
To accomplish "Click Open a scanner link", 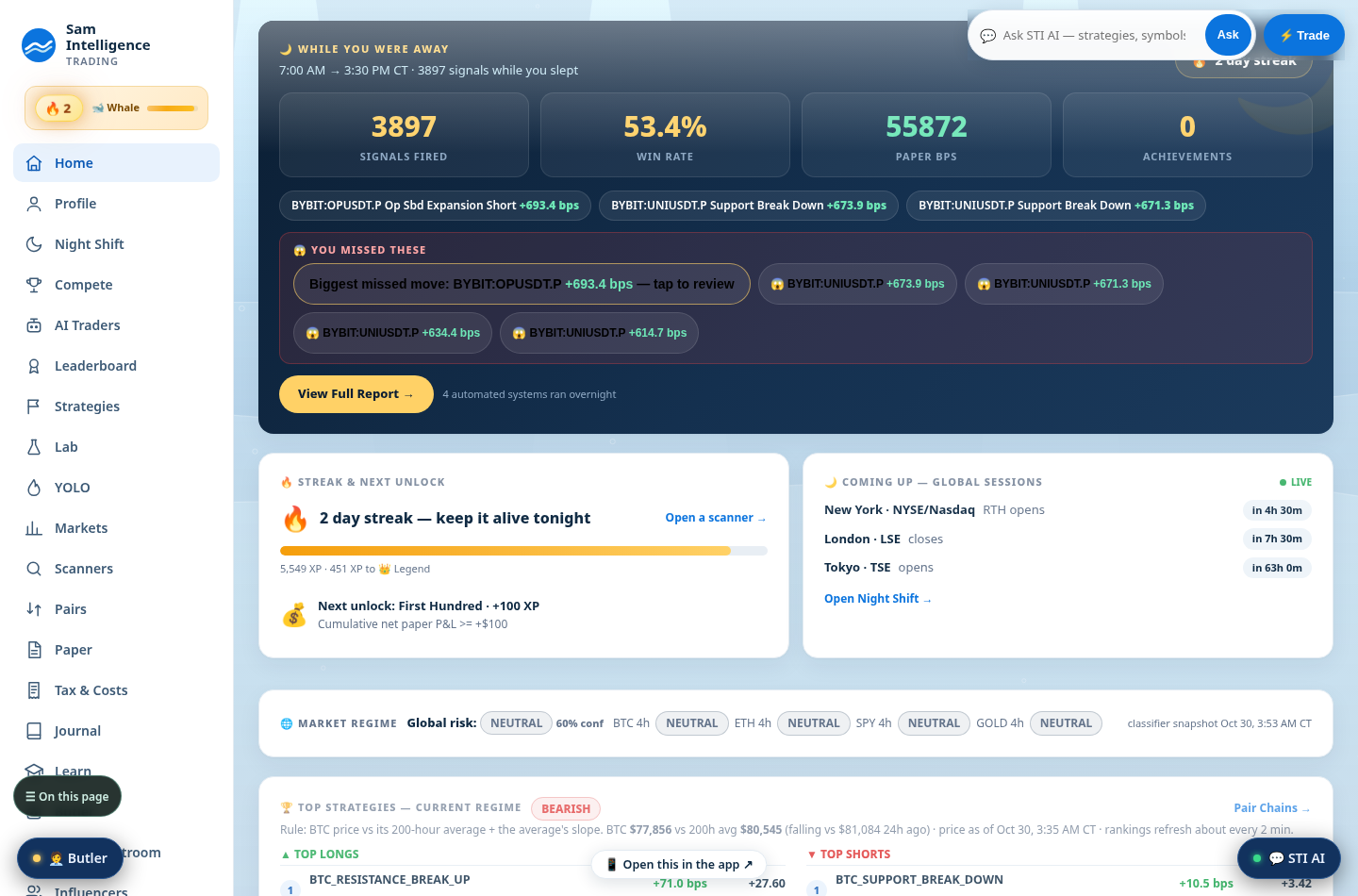I will [716, 518].
